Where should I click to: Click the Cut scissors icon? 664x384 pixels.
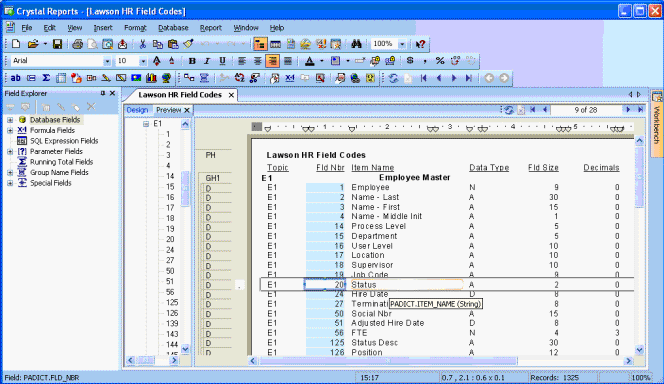[143, 44]
